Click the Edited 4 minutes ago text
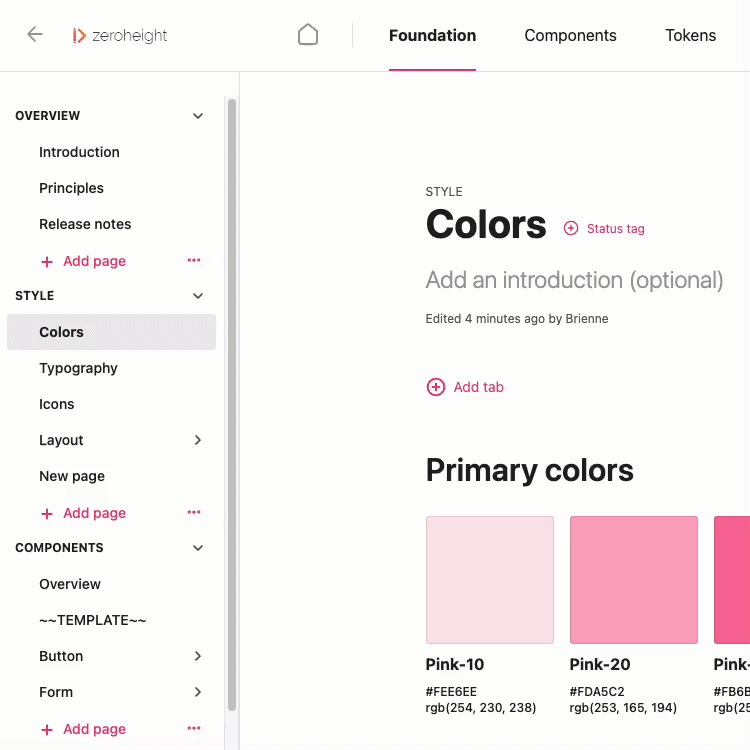The width and height of the screenshot is (750, 750). 517,319
